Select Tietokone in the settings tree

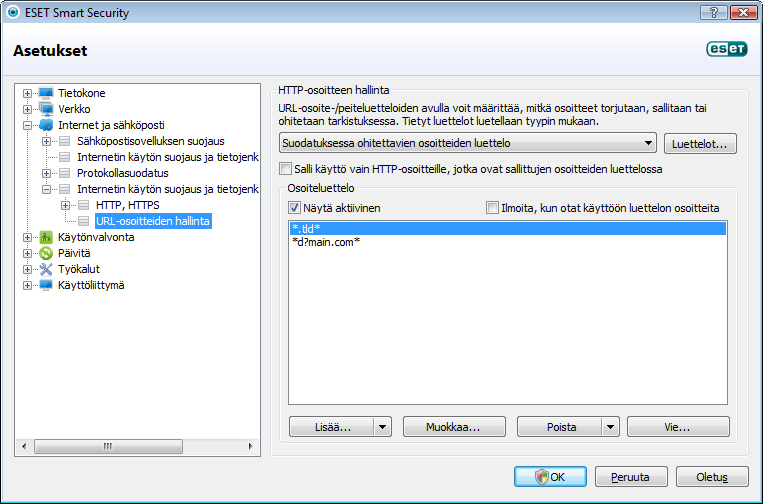point(82,93)
